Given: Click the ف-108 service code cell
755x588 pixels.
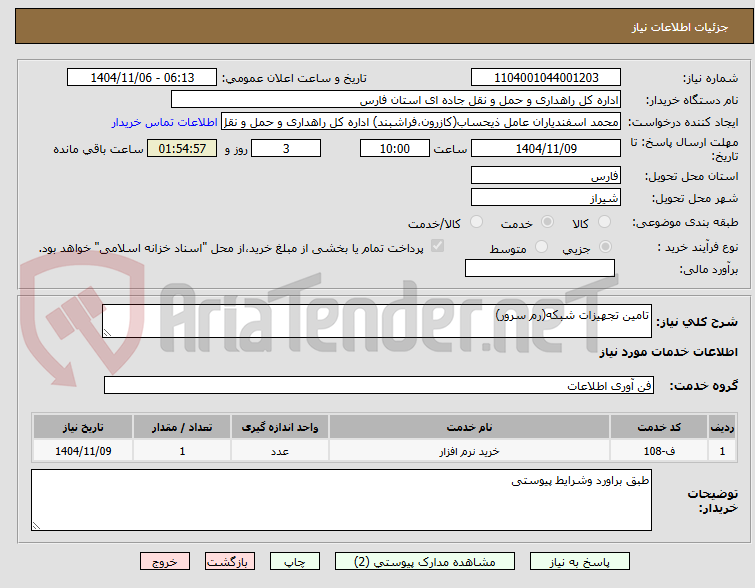Looking at the screenshot, I should click(x=659, y=451).
